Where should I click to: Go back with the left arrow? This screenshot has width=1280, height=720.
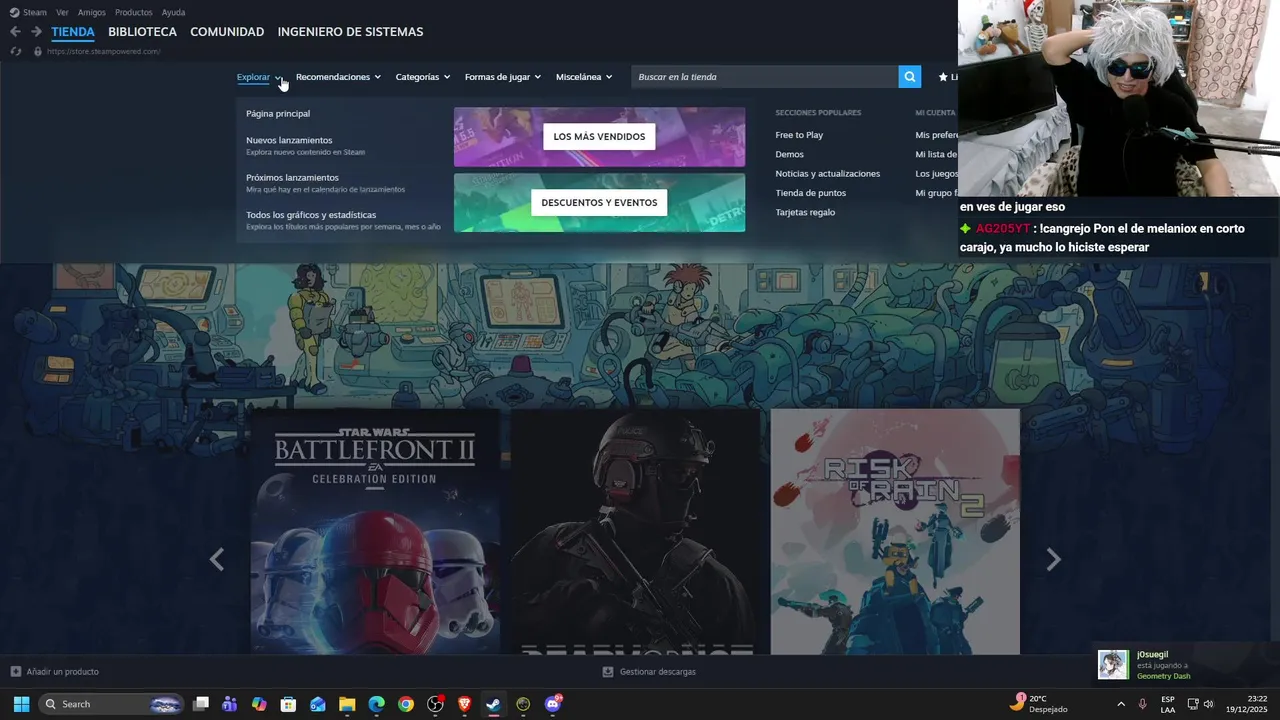tap(15, 32)
